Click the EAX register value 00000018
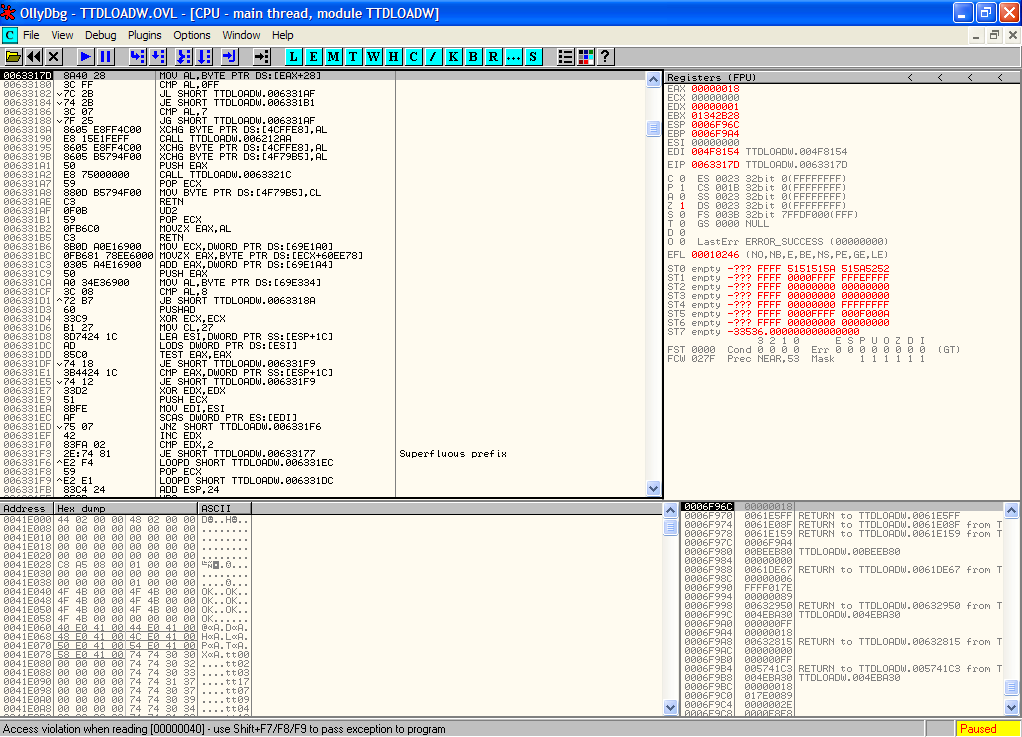Viewport: 1022px width, 737px height. 715,89
